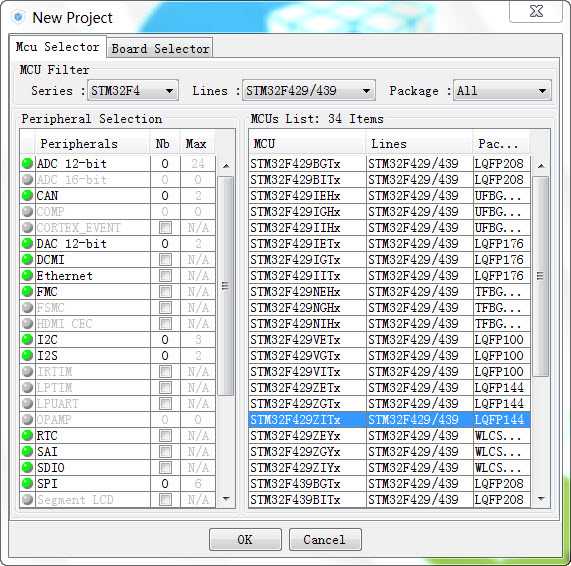Toggle the RTC peripheral checkbox
The height and width of the screenshot is (566, 571).
pos(165,436)
